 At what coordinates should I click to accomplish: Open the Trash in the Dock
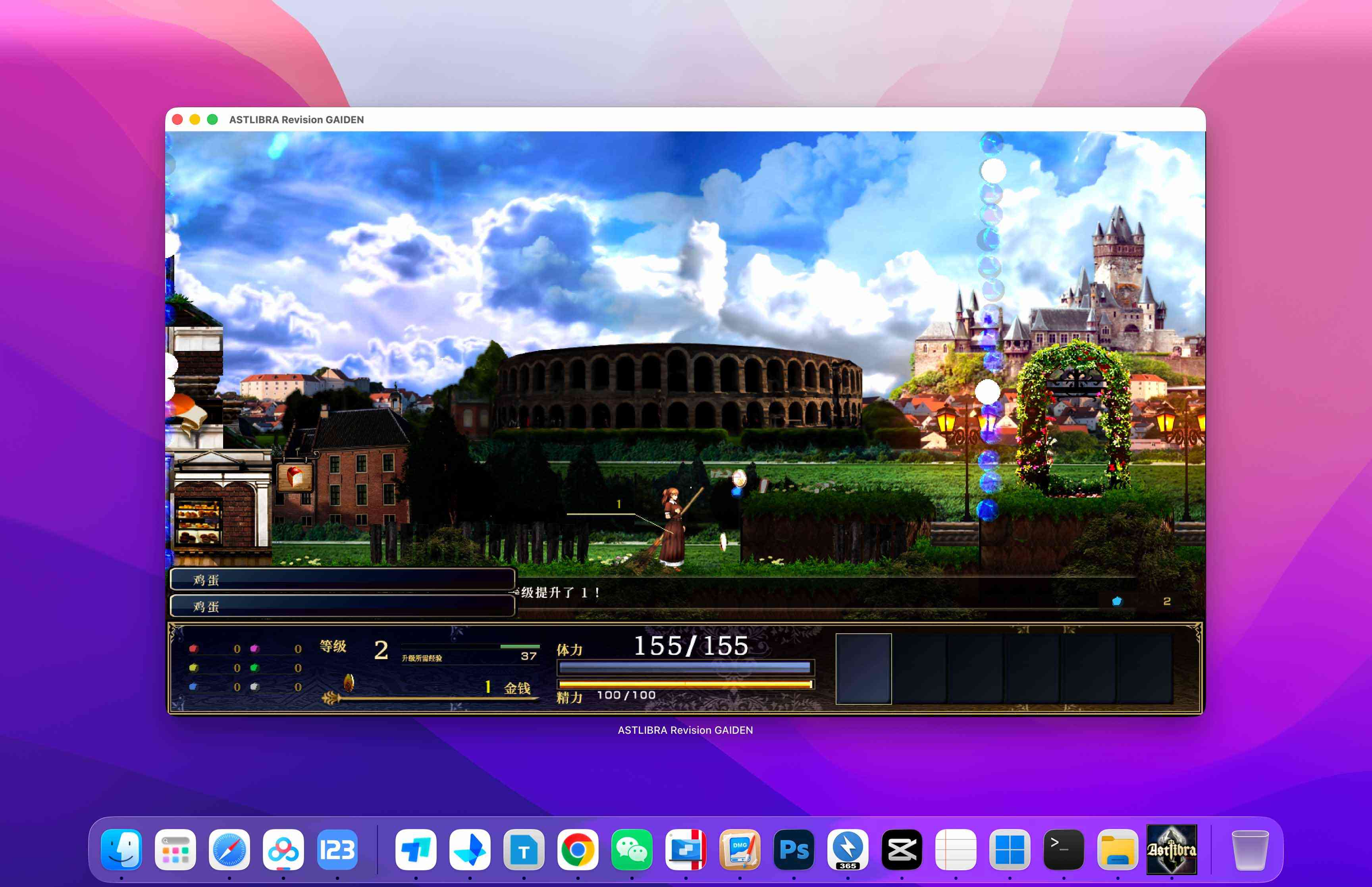point(1250,850)
